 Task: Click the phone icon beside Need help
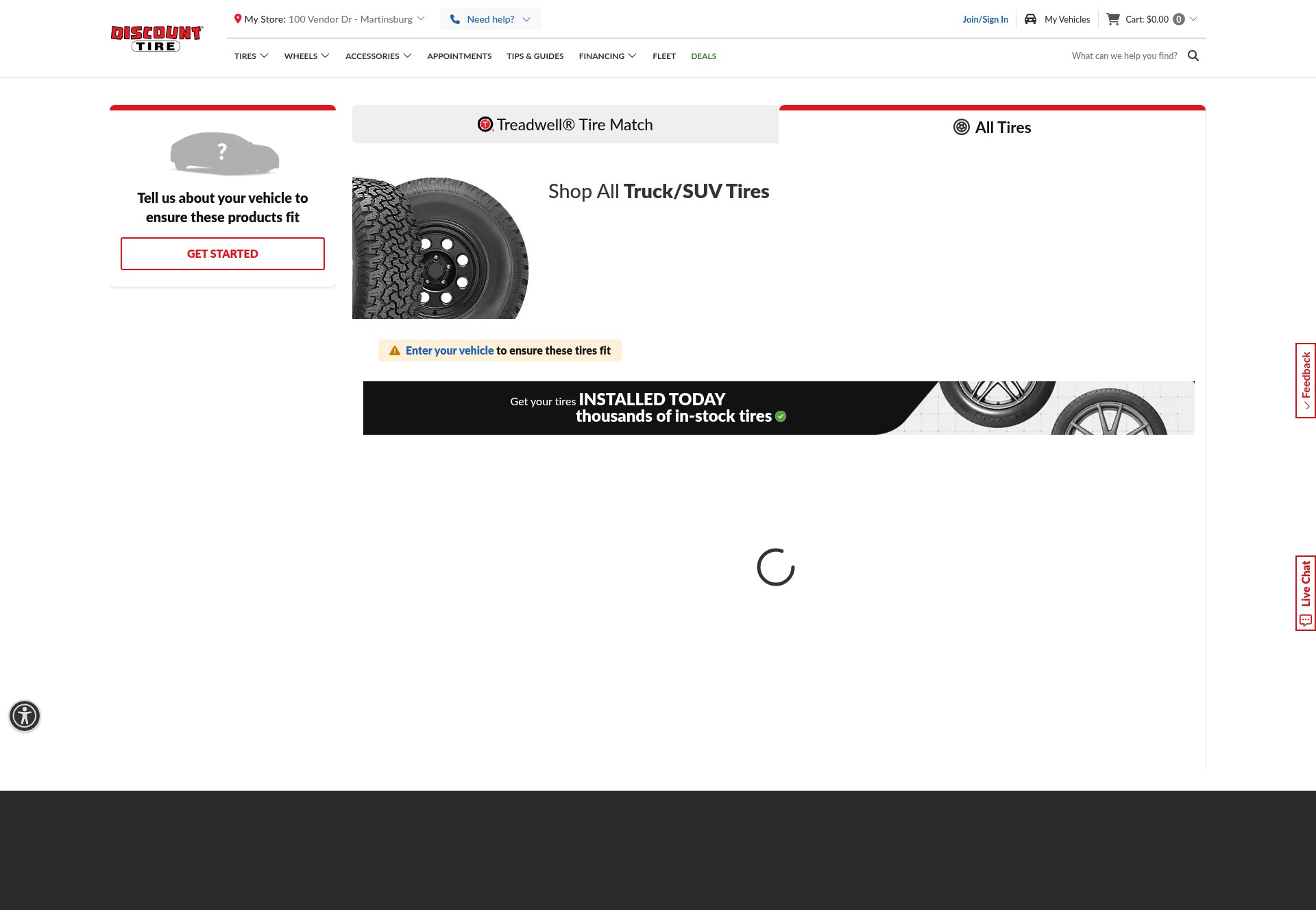point(455,19)
